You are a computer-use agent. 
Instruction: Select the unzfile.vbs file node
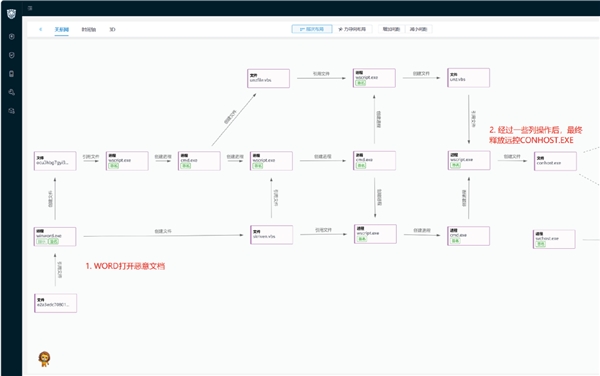268,78
